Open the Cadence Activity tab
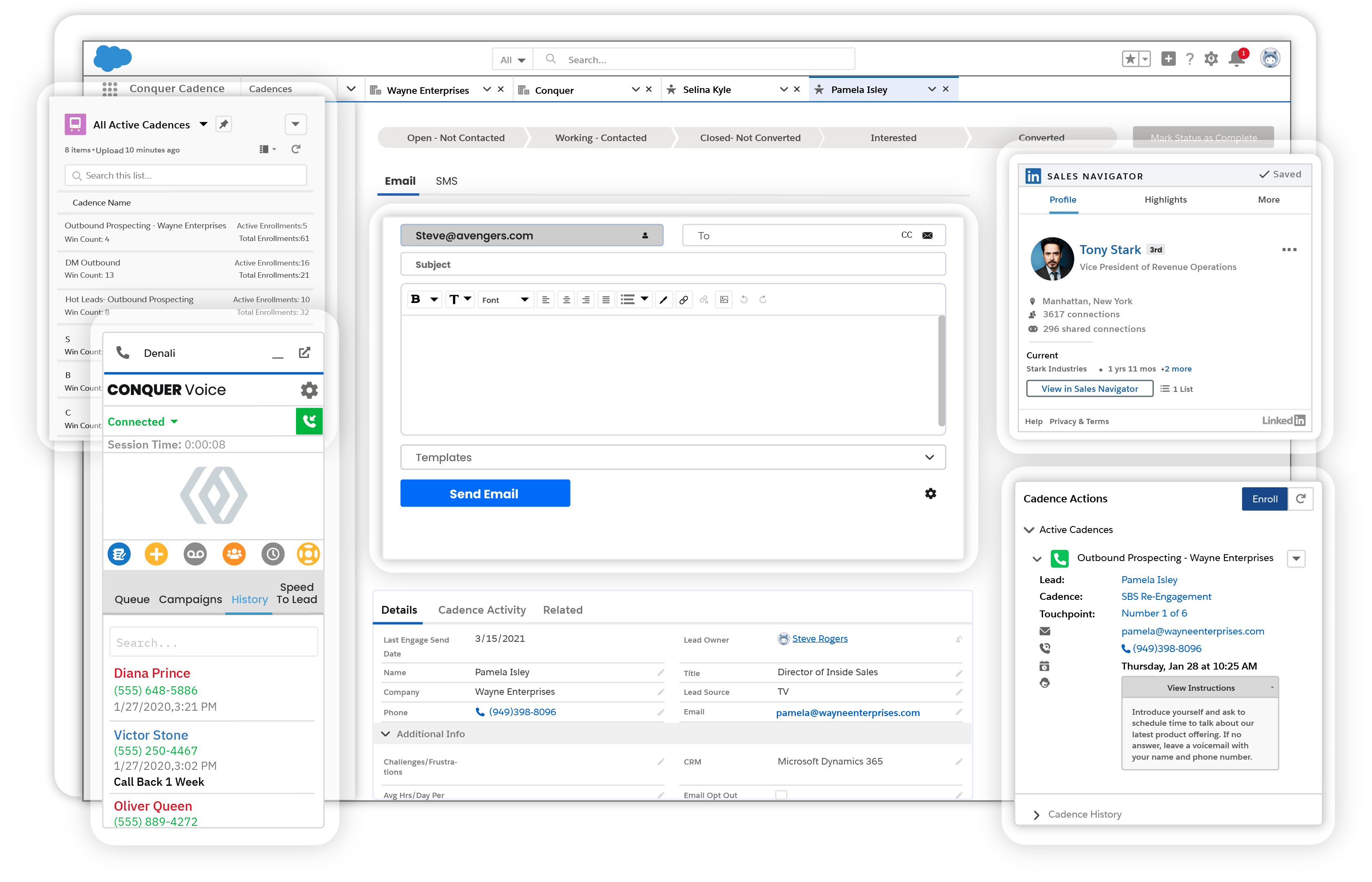1372x882 pixels. coord(482,610)
